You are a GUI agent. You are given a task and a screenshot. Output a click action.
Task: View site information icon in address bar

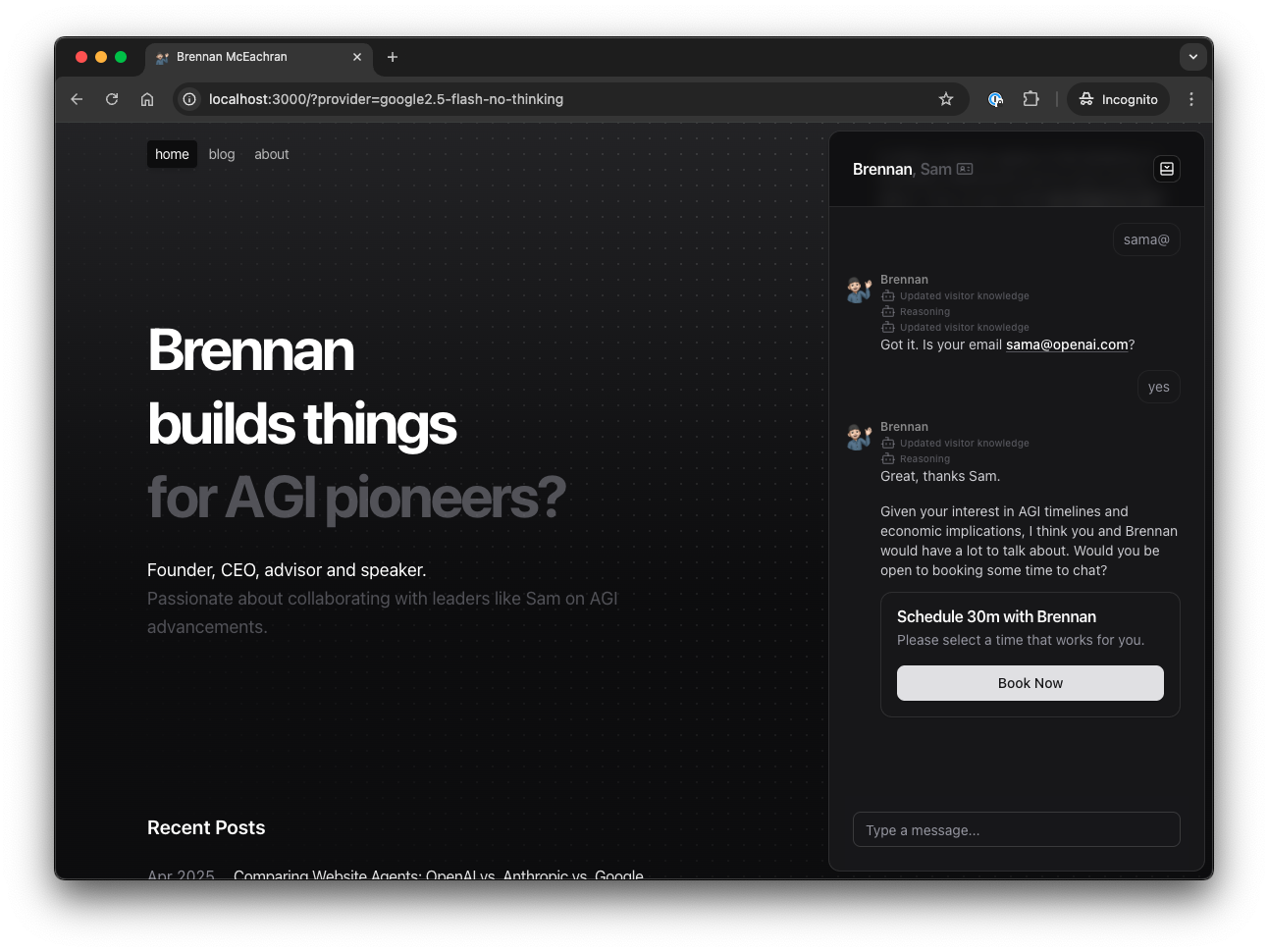point(189,99)
